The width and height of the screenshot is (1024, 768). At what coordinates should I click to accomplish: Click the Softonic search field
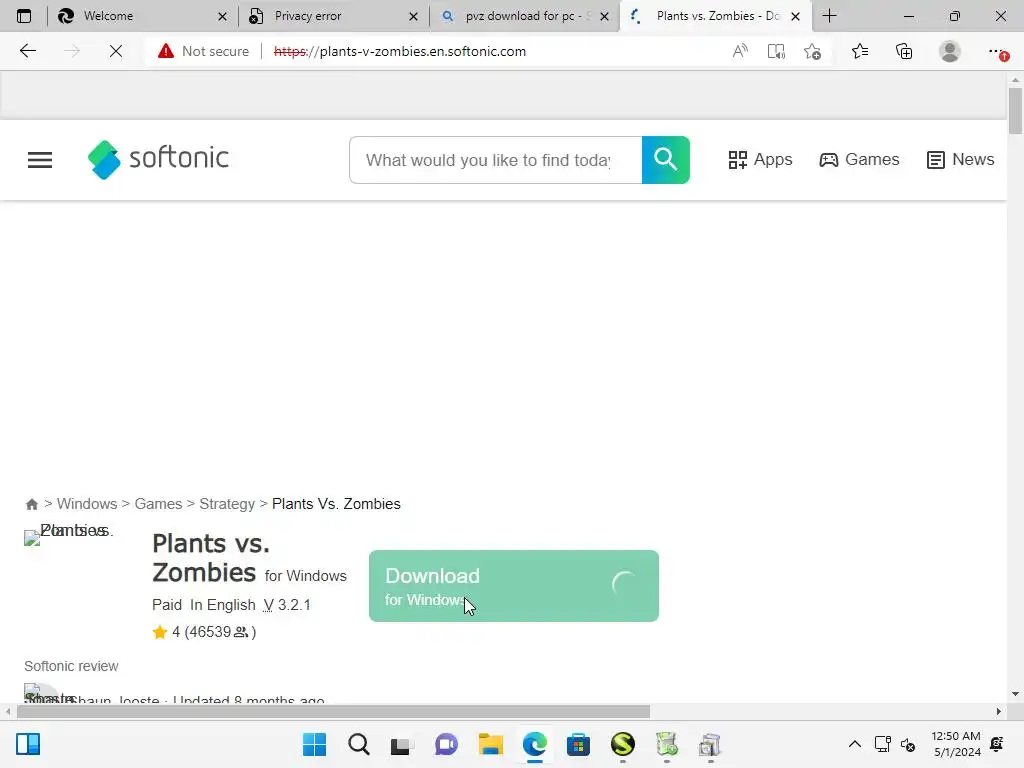[x=496, y=160]
